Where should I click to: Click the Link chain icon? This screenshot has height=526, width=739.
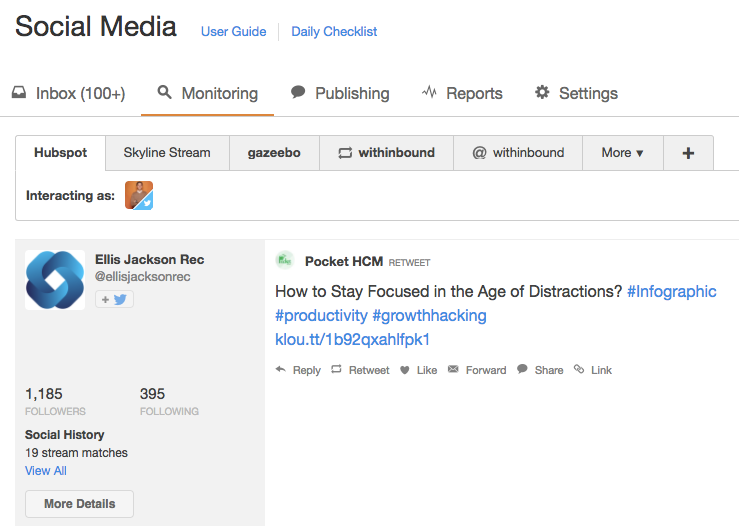(579, 369)
